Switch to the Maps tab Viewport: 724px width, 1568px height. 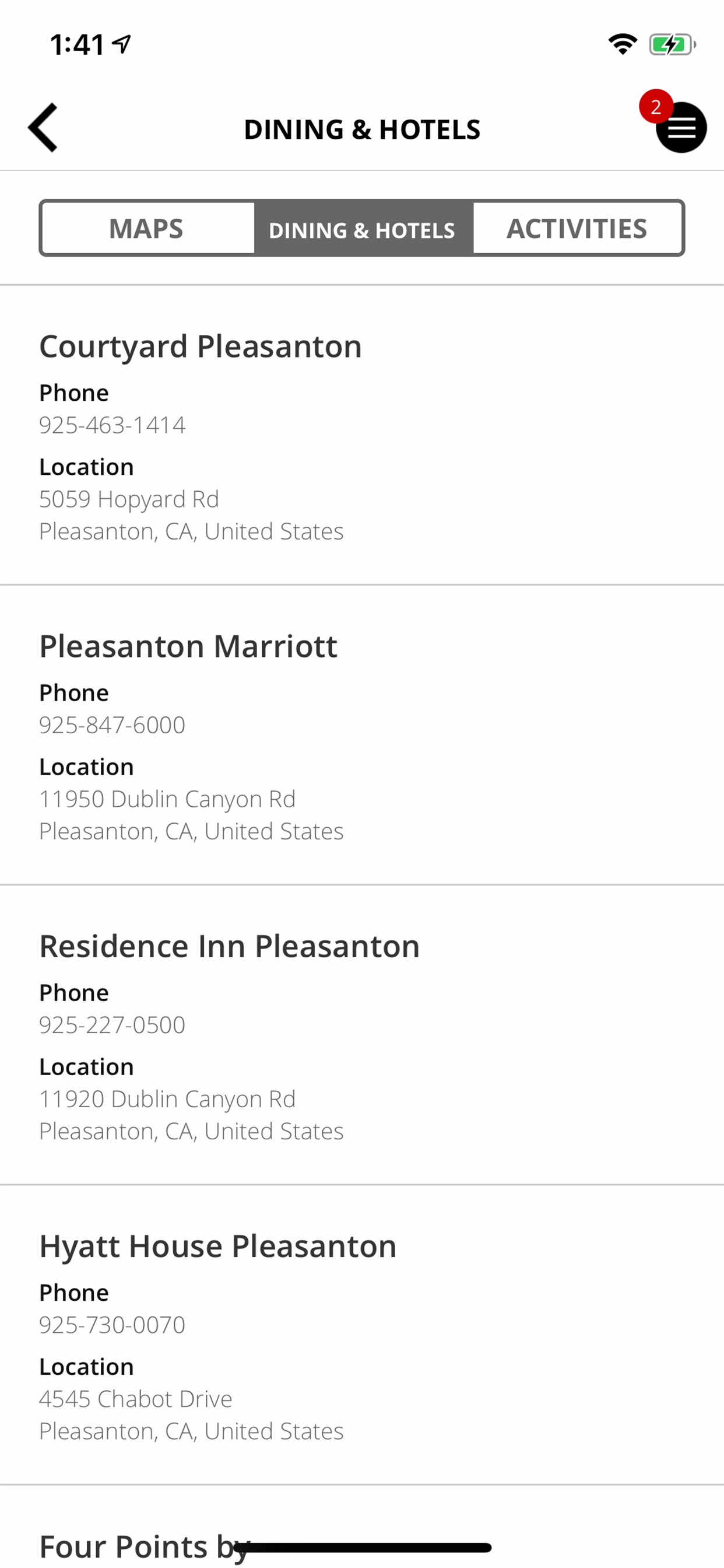[x=146, y=229]
